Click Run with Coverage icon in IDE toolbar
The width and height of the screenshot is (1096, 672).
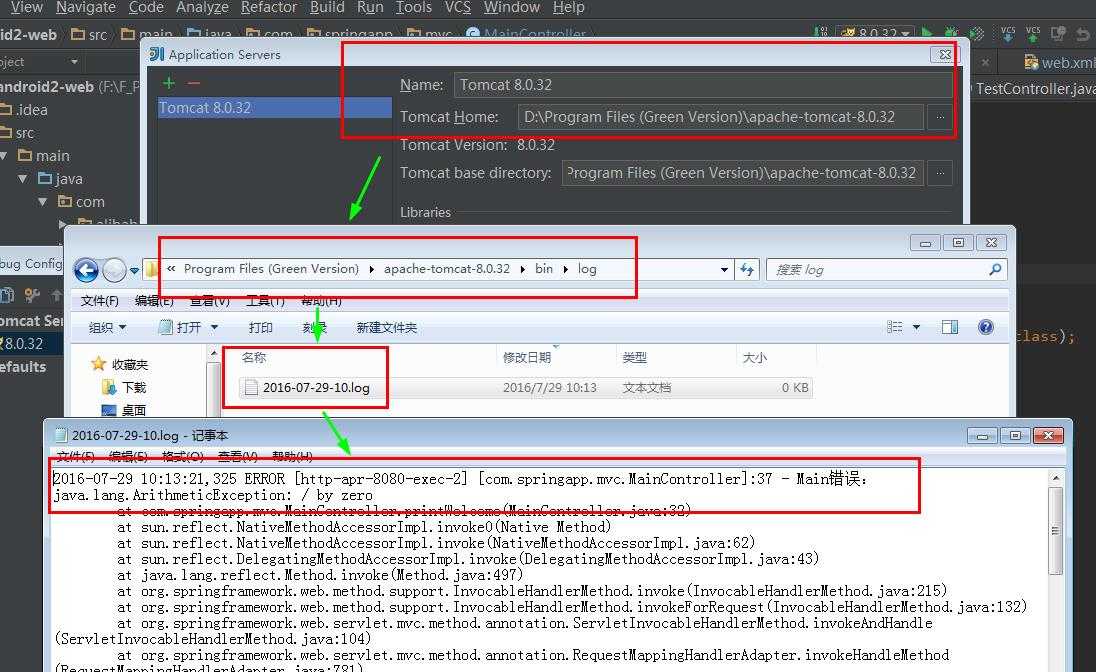click(x=976, y=33)
